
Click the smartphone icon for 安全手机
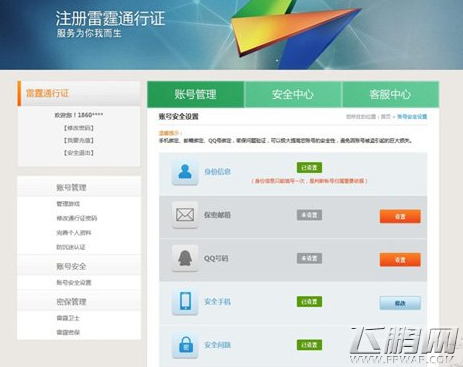(185, 302)
